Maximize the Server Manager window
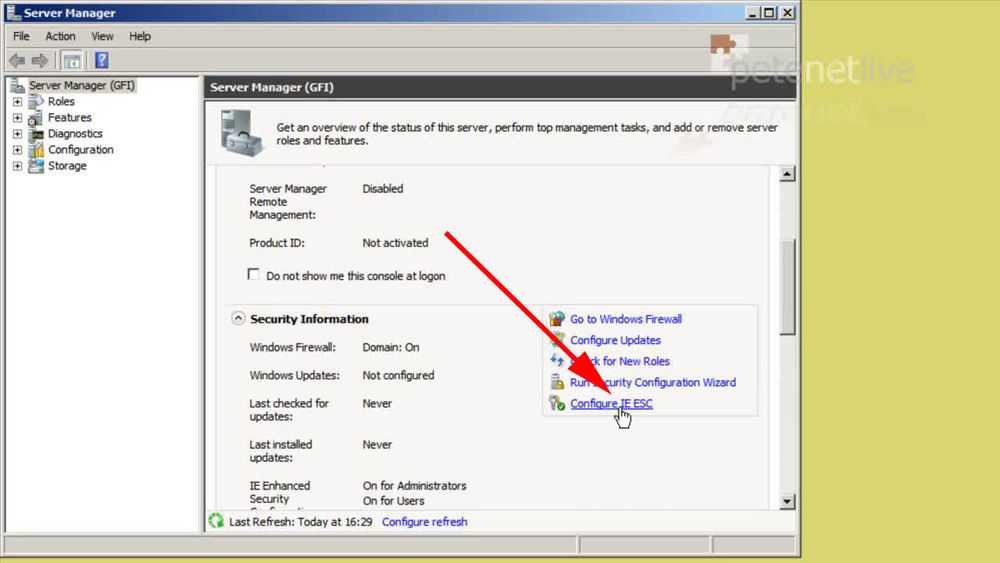 770,12
